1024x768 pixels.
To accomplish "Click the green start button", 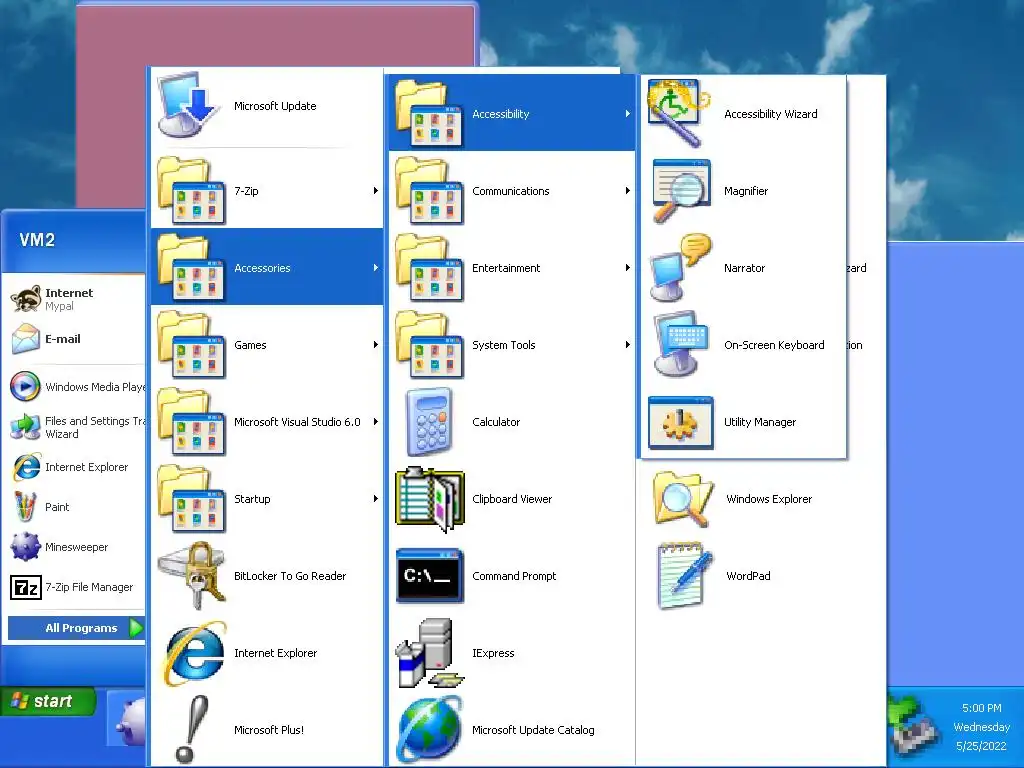I will (x=48, y=701).
